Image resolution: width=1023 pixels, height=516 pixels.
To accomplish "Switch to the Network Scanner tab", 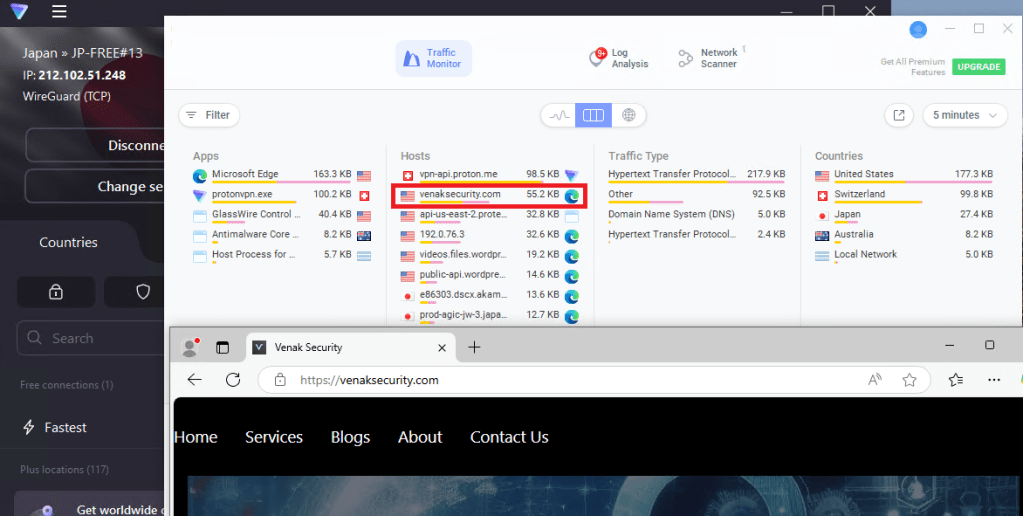I will click(x=708, y=58).
